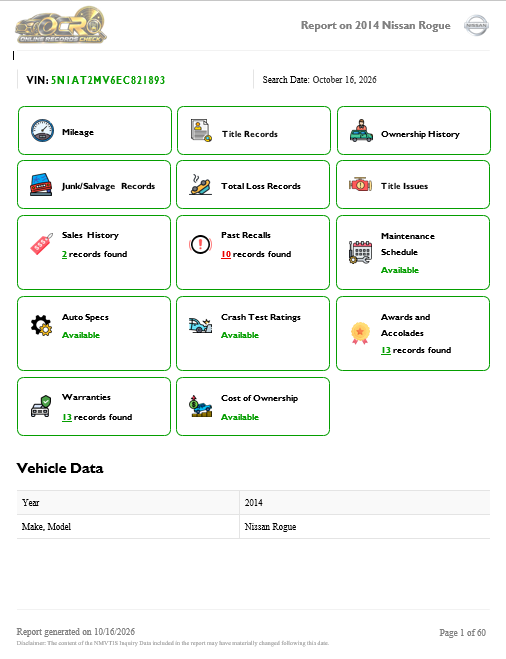The width and height of the screenshot is (506, 659).
Task: Click Report generated on 10/16/2026 footer
Action: (76, 631)
